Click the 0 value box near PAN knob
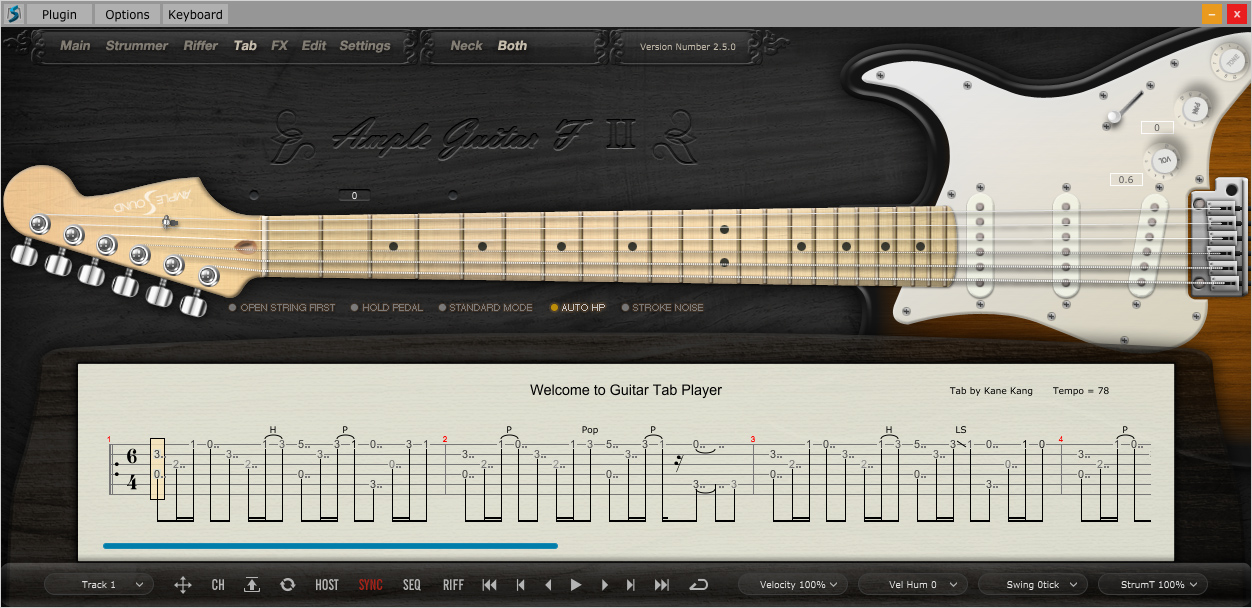The height and width of the screenshot is (608, 1252). coord(1157,128)
